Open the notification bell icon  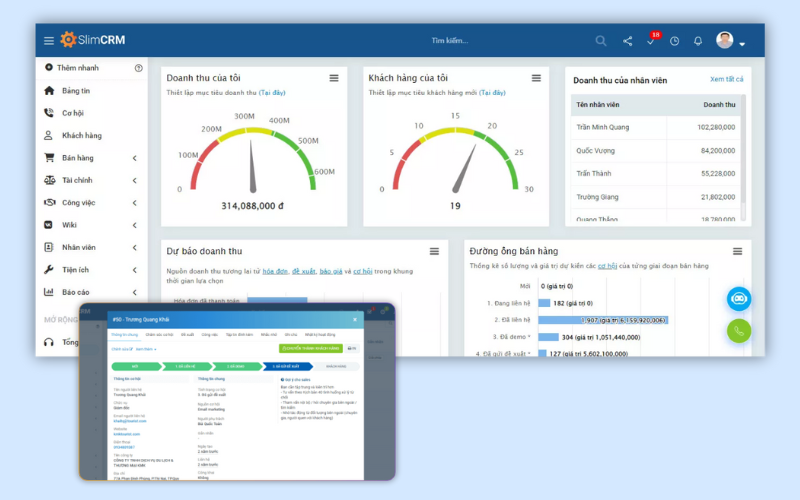(698, 41)
